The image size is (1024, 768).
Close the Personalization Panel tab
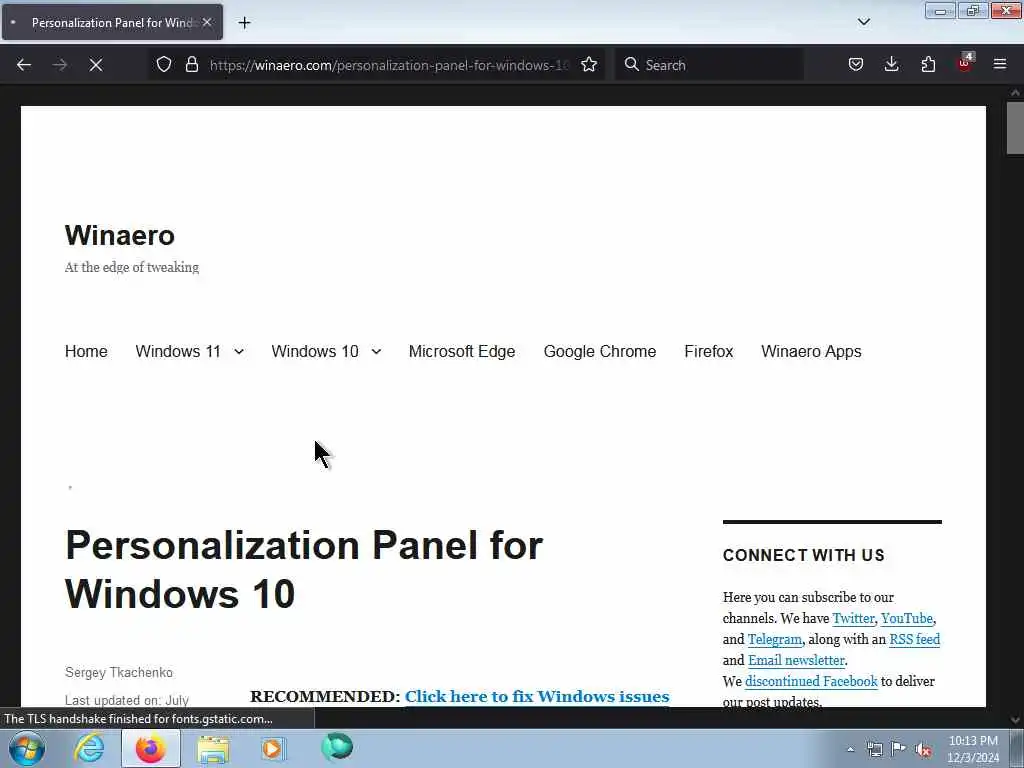[207, 22]
